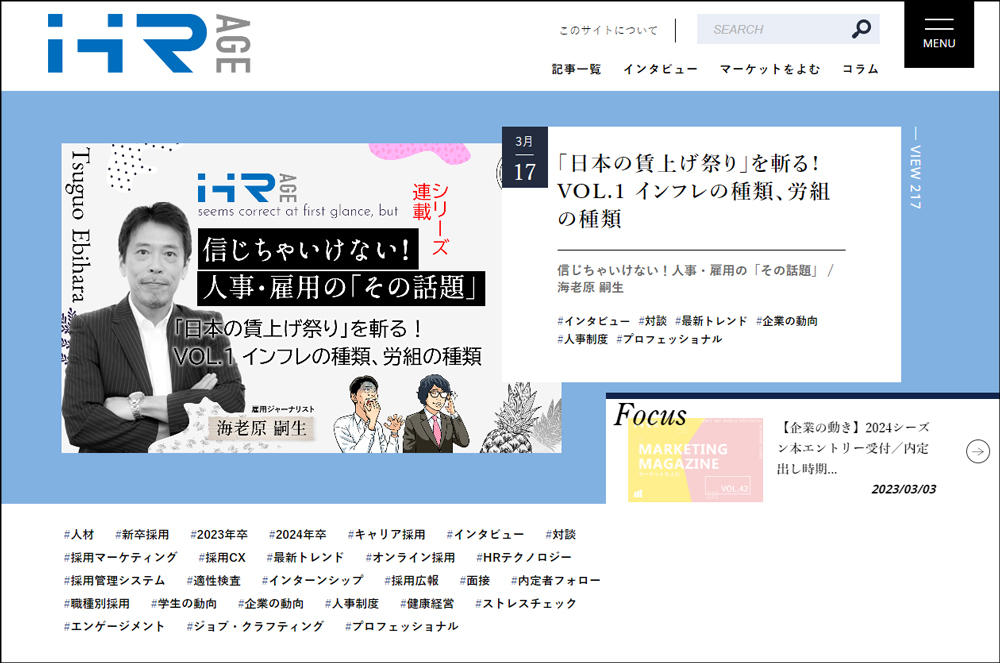
Task: Select tag #企業の動向 in bottom tag list
Action: tap(270, 603)
